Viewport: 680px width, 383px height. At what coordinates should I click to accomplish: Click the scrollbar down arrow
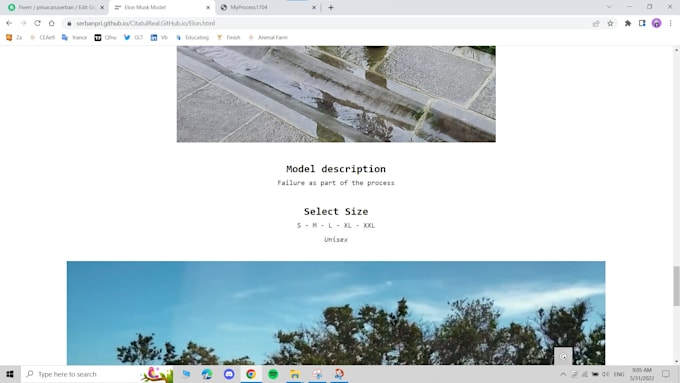[x=676, y=361]
